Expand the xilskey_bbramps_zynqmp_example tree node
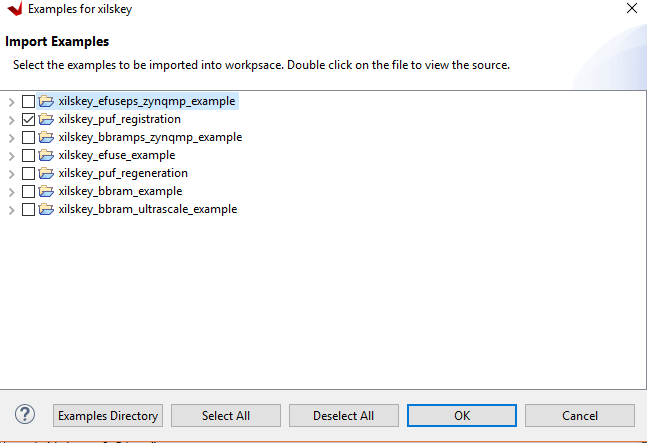Image resolution: width=647 pixels, height=443 pixels. [x=12, y=138]
